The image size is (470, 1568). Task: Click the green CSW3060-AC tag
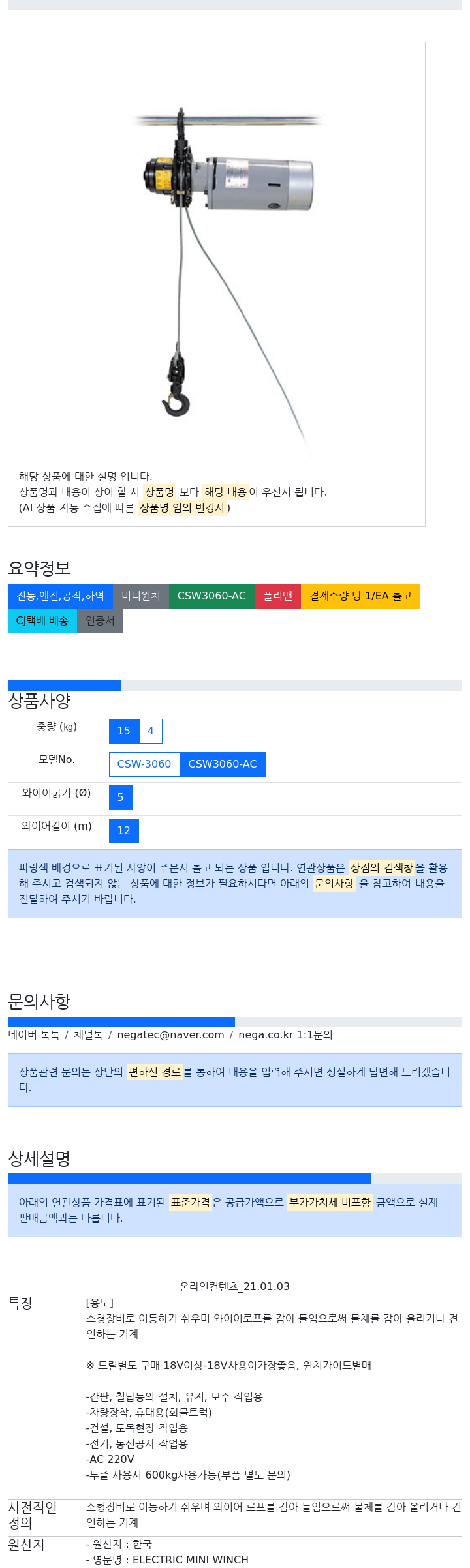tap(211, 596)
